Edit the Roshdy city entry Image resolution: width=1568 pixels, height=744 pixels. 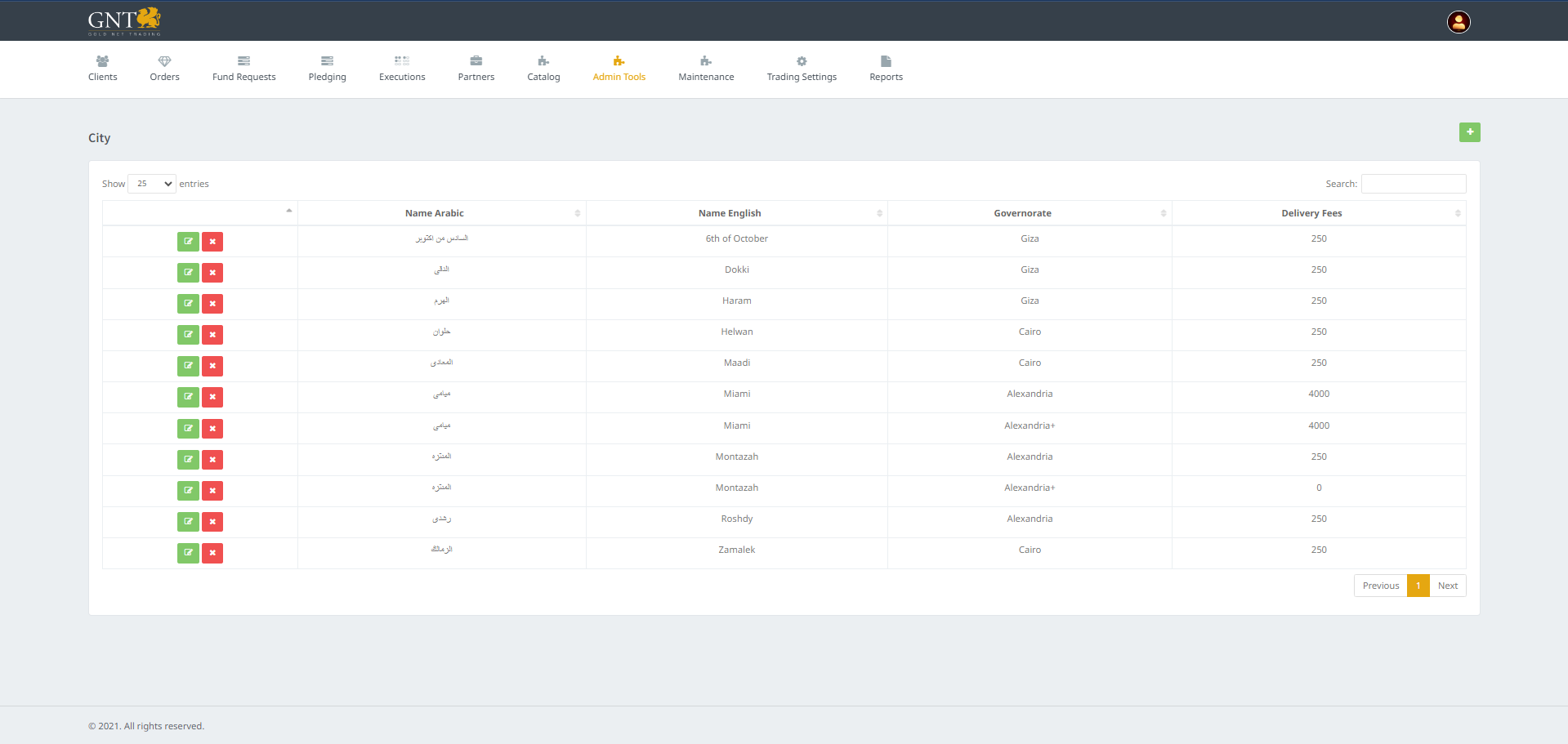tap(188, 522)
